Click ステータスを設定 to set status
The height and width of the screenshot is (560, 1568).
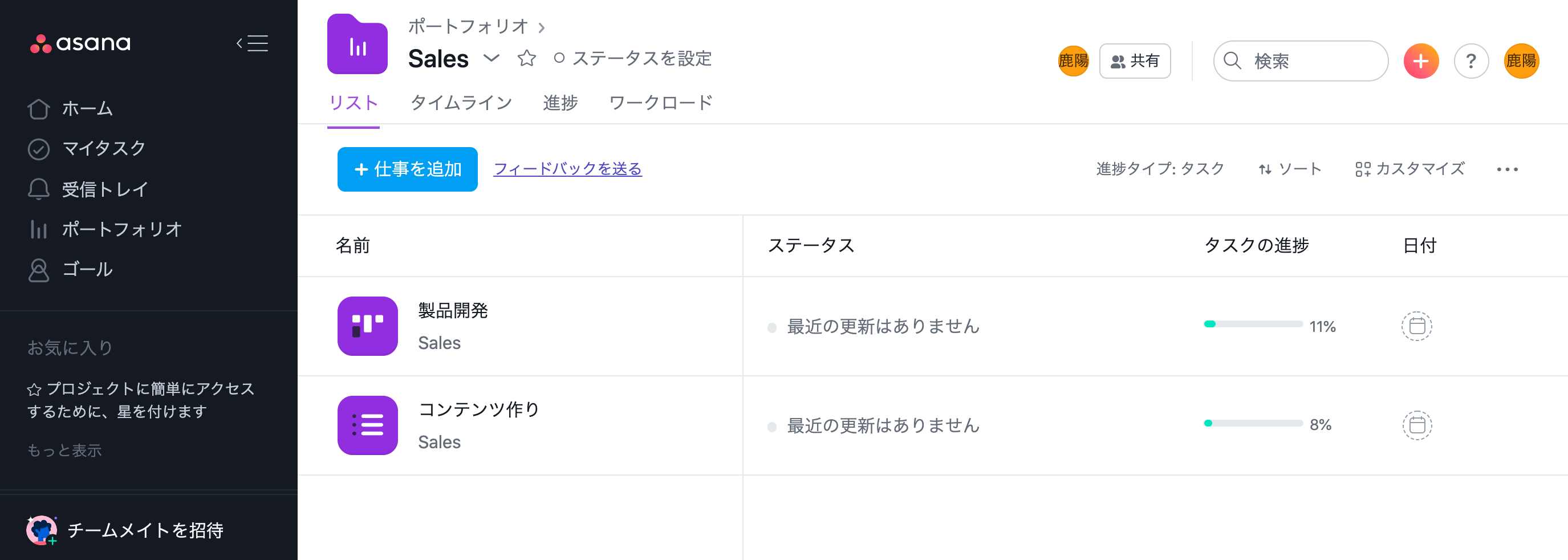(x=633, y=58)
